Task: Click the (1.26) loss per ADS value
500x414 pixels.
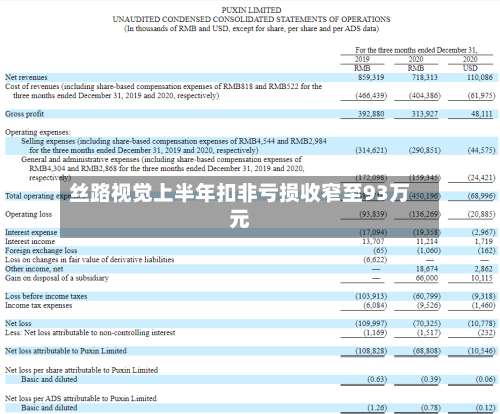Action: [377, 407]
